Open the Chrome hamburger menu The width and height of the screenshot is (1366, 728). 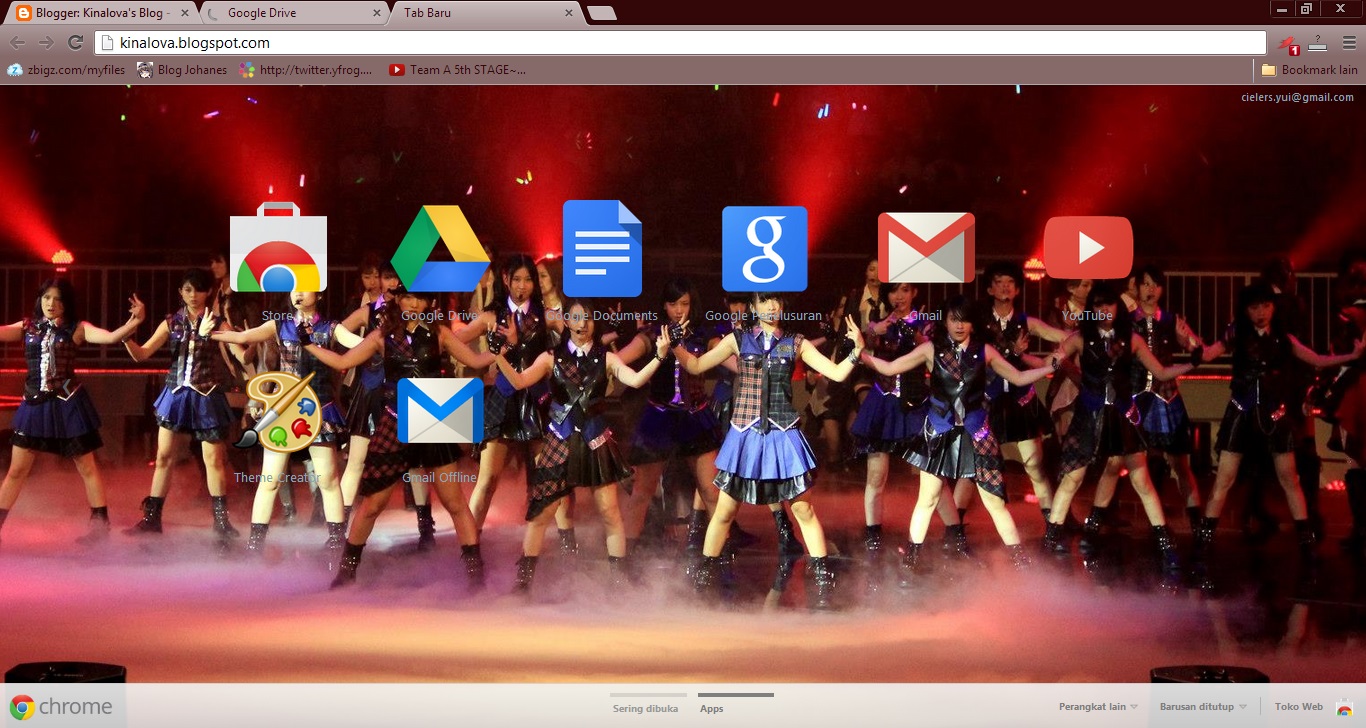coord(1349,42)
